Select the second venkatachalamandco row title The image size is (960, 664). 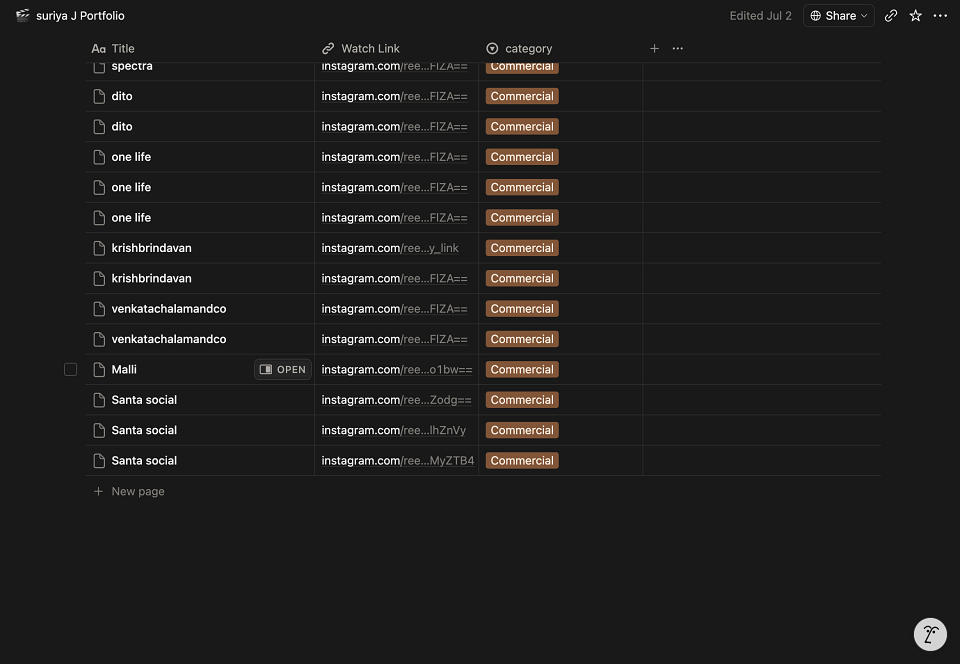pyautogui.click(x=168, y=339)
